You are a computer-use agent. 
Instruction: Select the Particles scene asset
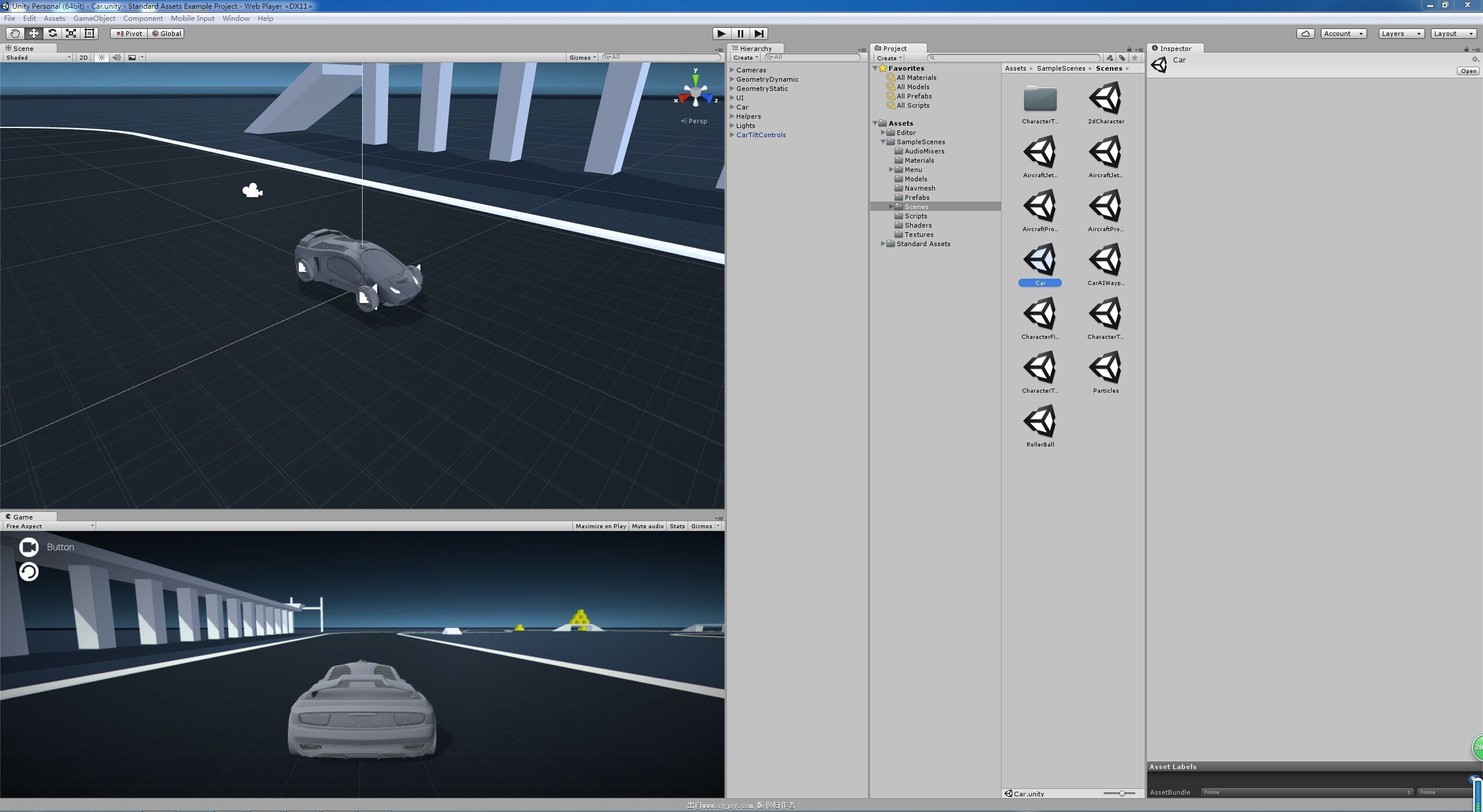1105,372
